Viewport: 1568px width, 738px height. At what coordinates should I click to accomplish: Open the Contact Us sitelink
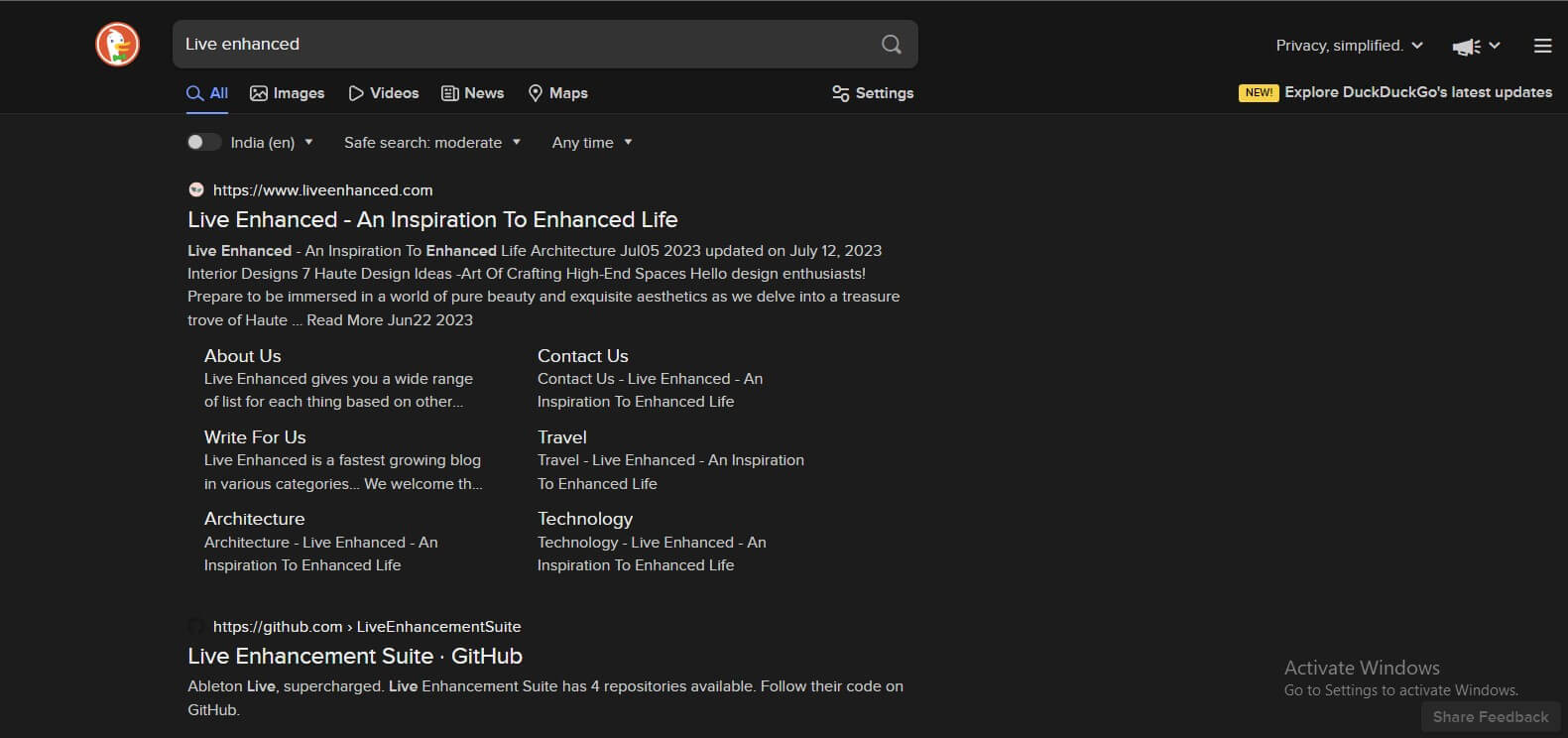[583, 355]
